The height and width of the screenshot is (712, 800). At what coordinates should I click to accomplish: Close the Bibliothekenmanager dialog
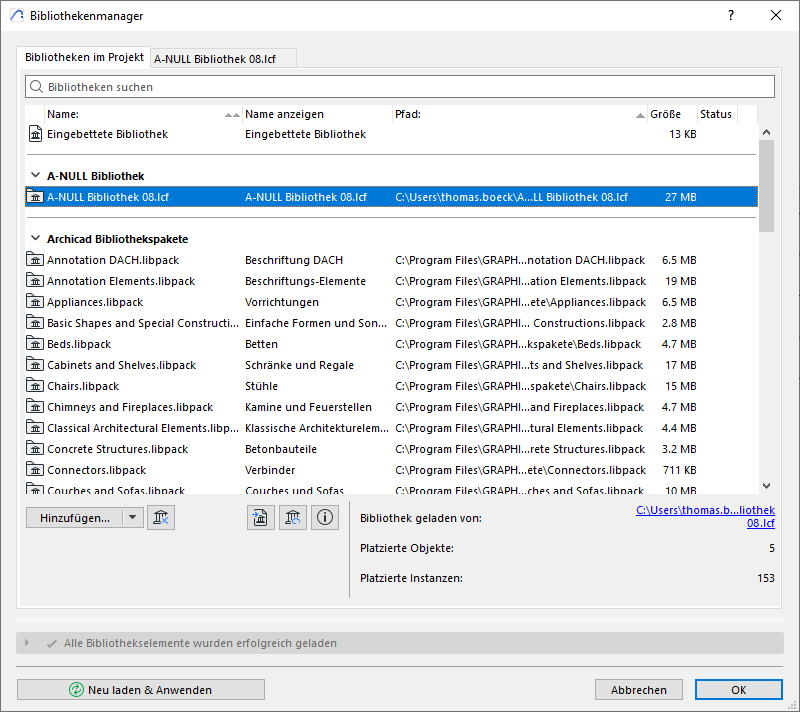[776, 15]
